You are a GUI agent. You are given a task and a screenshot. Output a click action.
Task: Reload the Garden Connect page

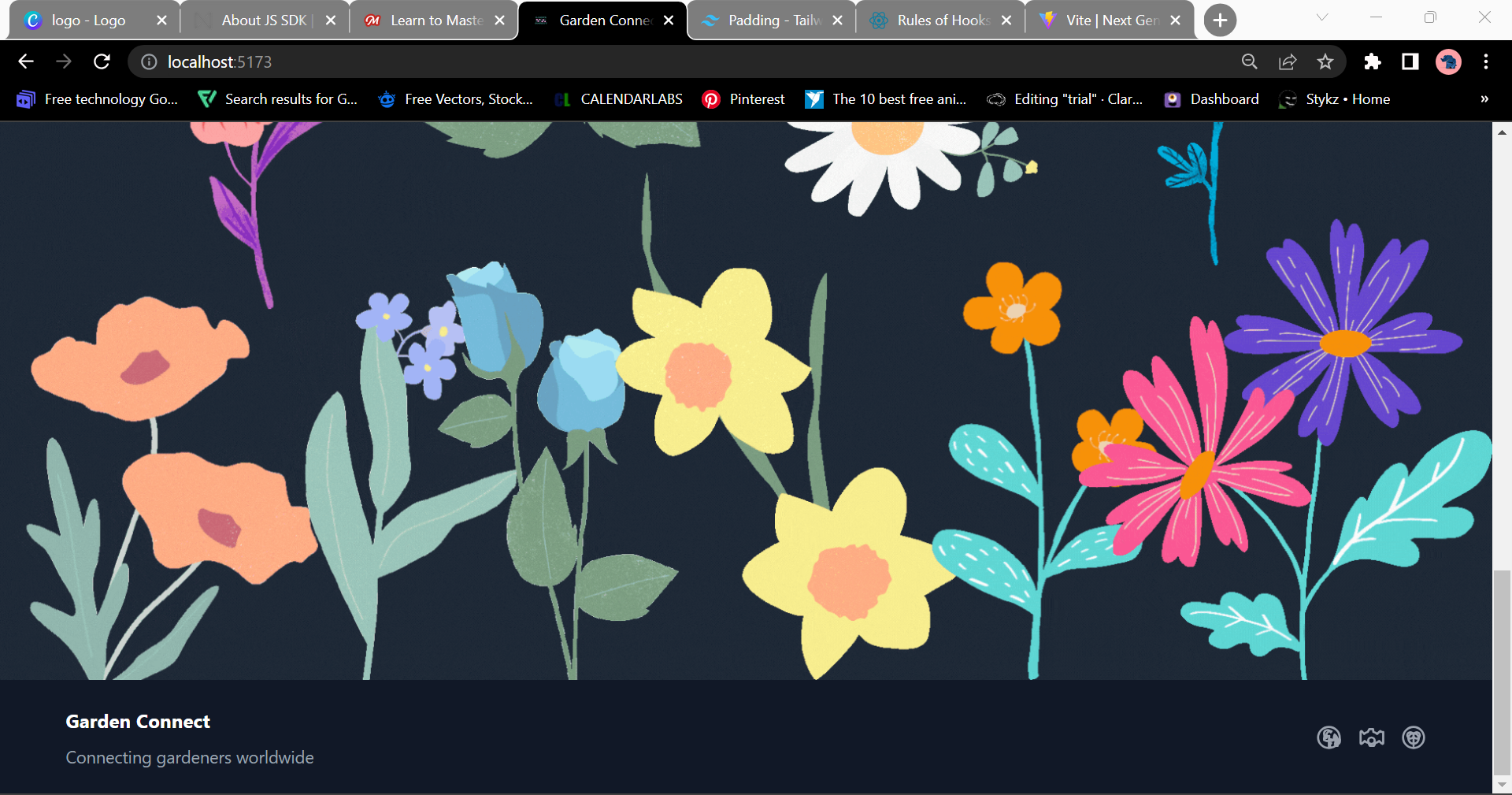coord(102,61)
